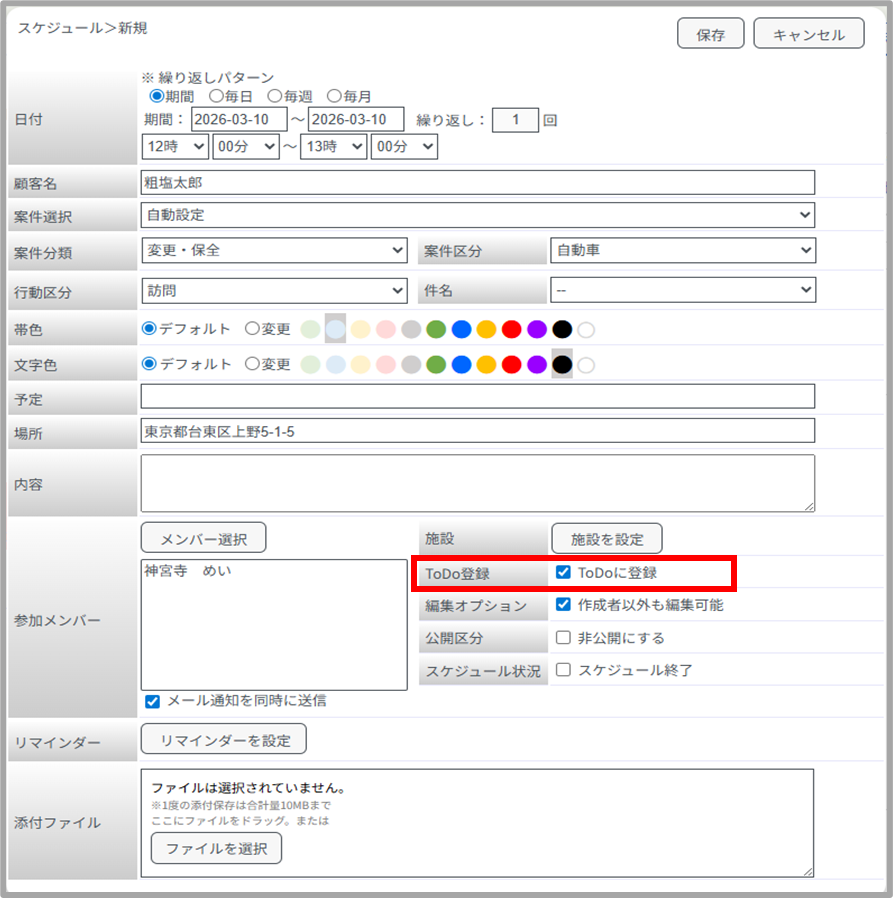This screenshot has height=898, width=893.
Task: Pick the red swatch in 帯色 row
Action: coord(511,329)
